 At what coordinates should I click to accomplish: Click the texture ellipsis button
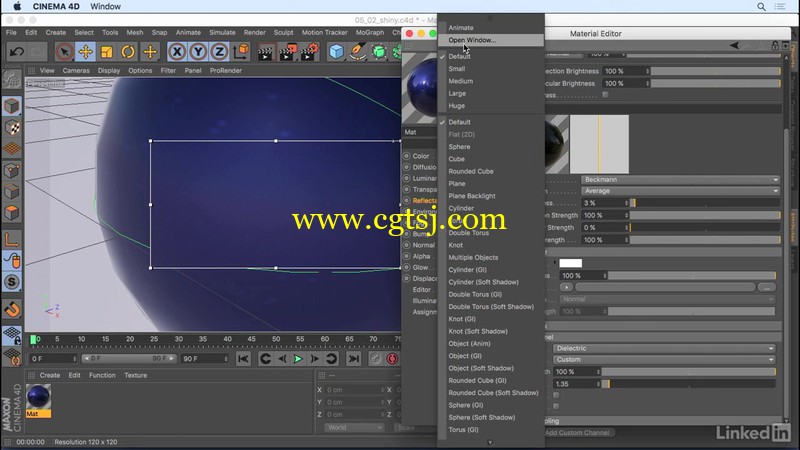[767, 288]
